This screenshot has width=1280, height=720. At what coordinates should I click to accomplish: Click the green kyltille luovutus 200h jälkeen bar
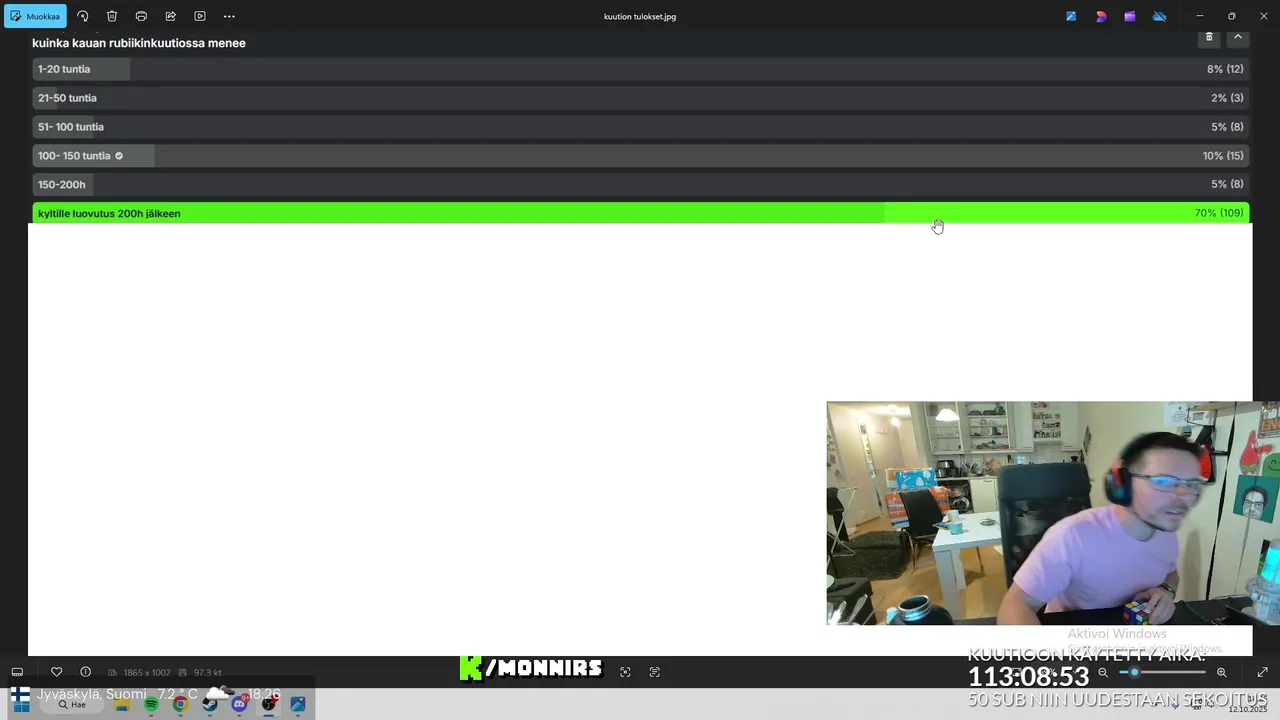(x=640, y=213)
